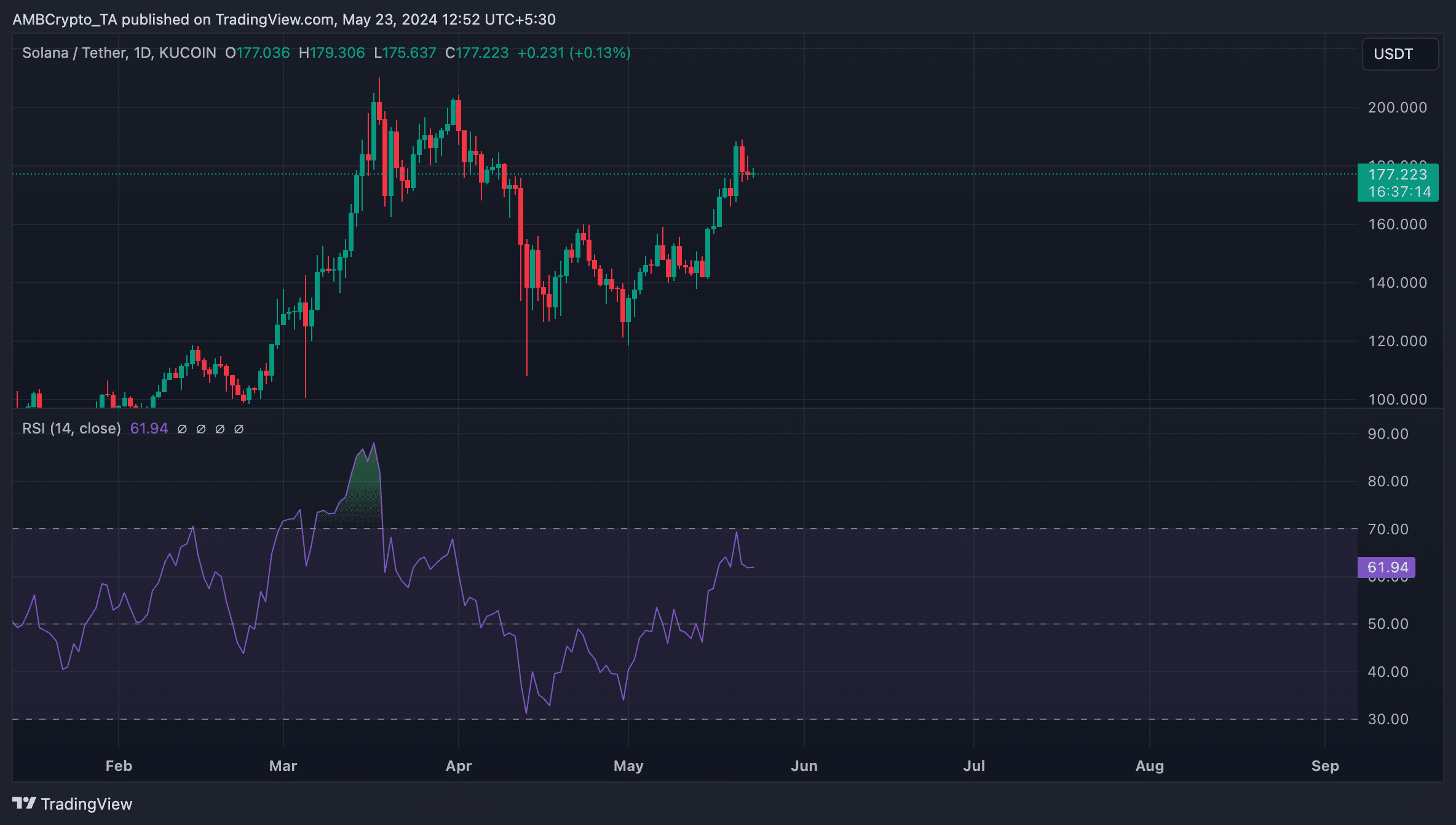1456x825 pixels.
Task: Click the TradingView wordmark text
Action: click(87, 804)
